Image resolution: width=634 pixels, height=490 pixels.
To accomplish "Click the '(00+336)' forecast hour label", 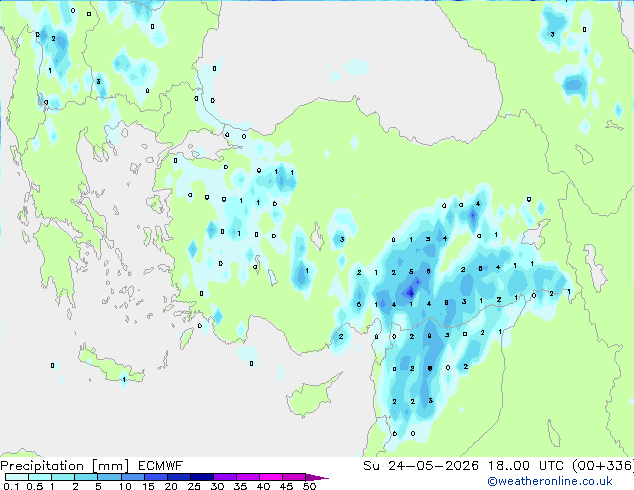I will click(x=603, y=466).
